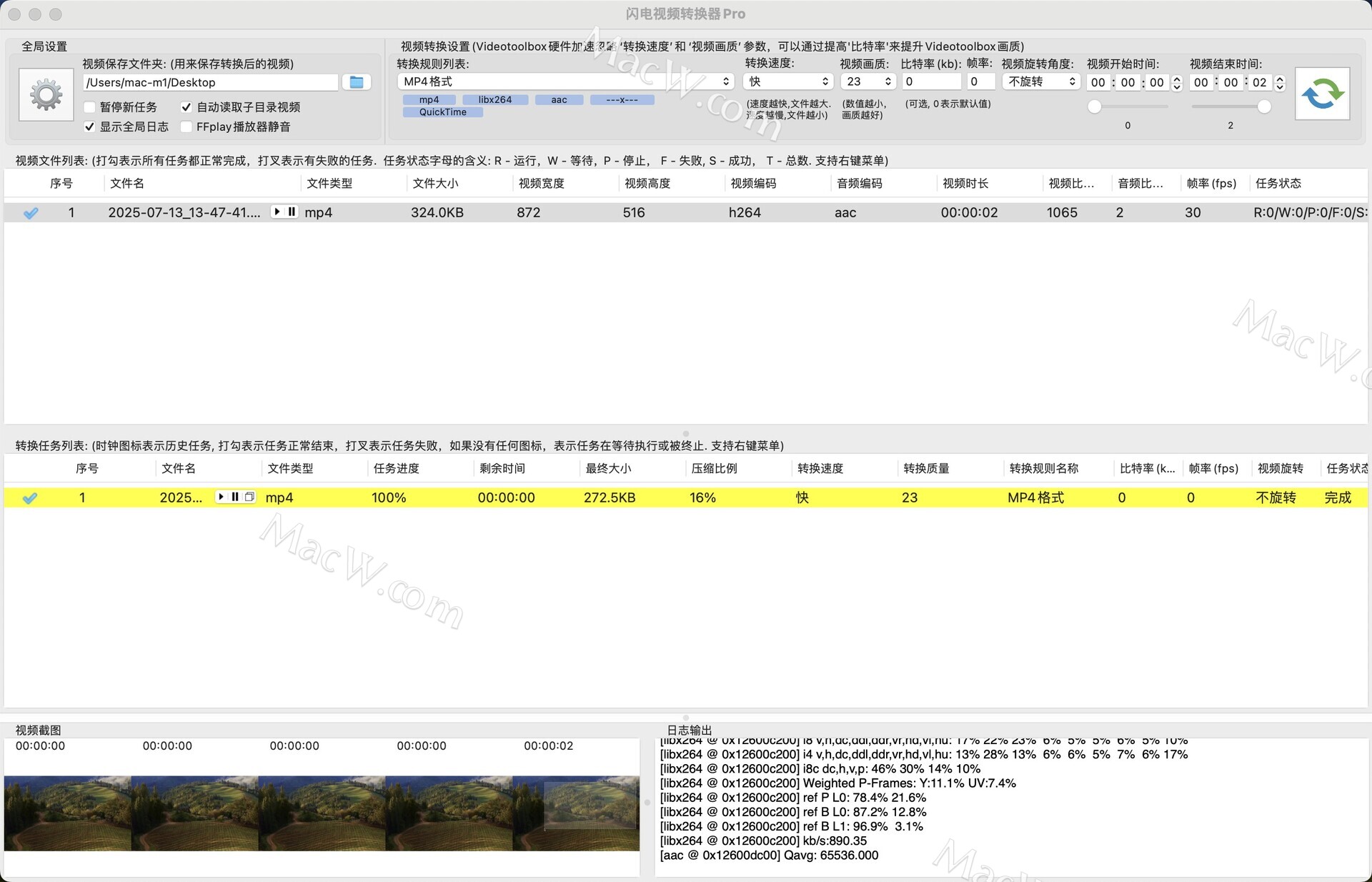Click last video thumbnail at 00:00:02
This screenshot has height=882, width=1372.
576,813
